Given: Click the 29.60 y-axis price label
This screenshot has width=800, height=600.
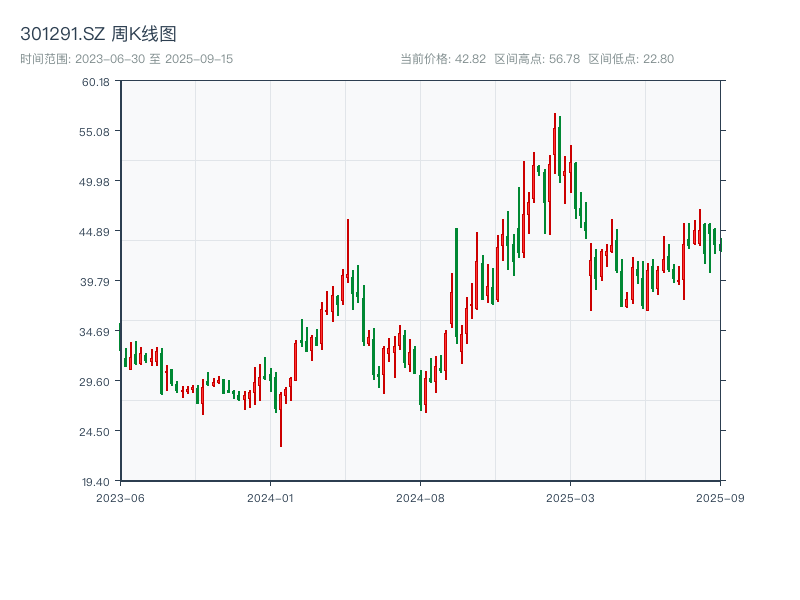Looking at the screenshot, I should coord(96,382).
